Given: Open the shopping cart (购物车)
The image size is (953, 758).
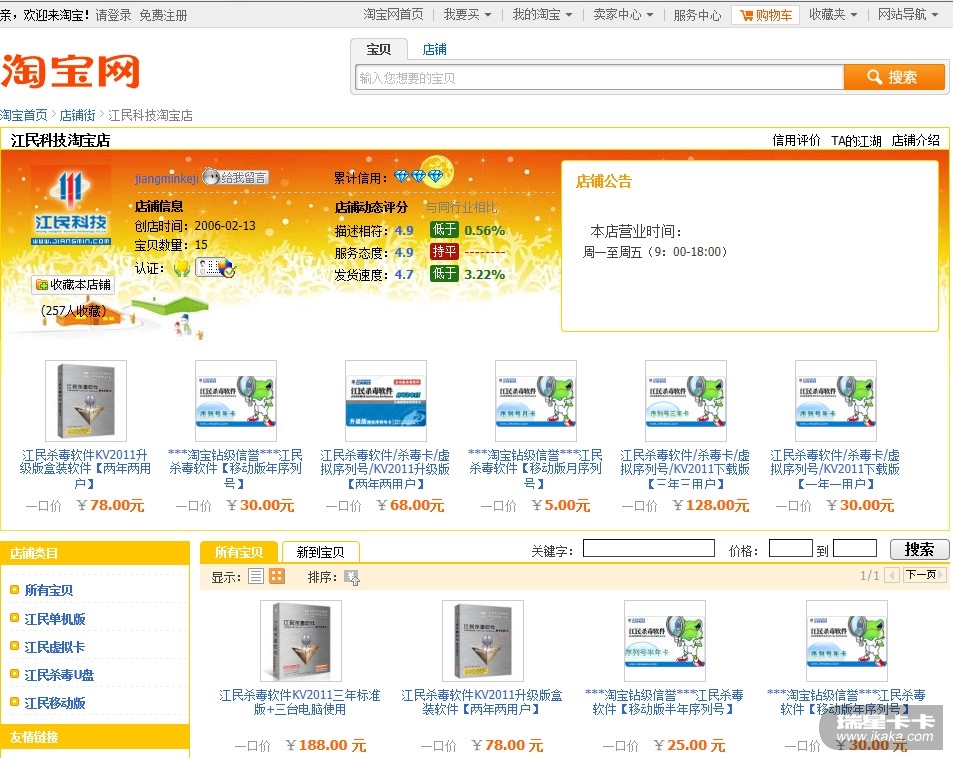Looking at the screenshot, I should pos(765,15).
